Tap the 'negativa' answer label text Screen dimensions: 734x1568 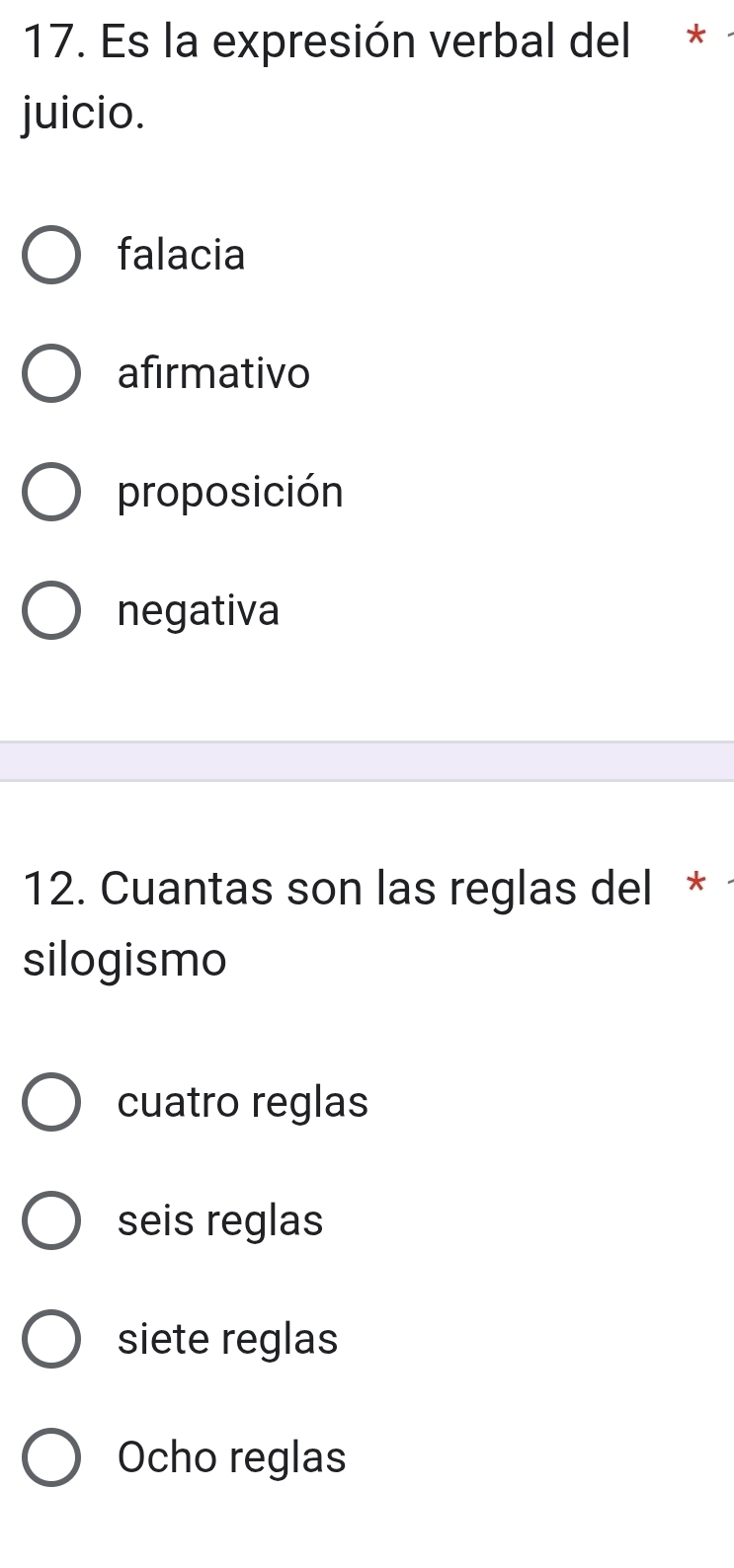tap(199, 611)
